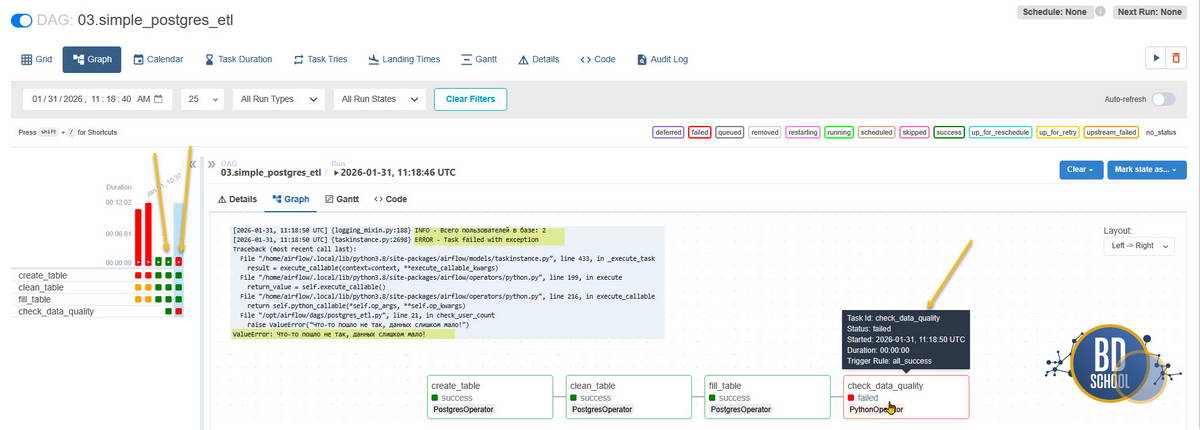Image resolution: width=1200 pixels, height=430 pixels.
Task: Click create_table task name in grid list
Action: (x=43, y=275)
